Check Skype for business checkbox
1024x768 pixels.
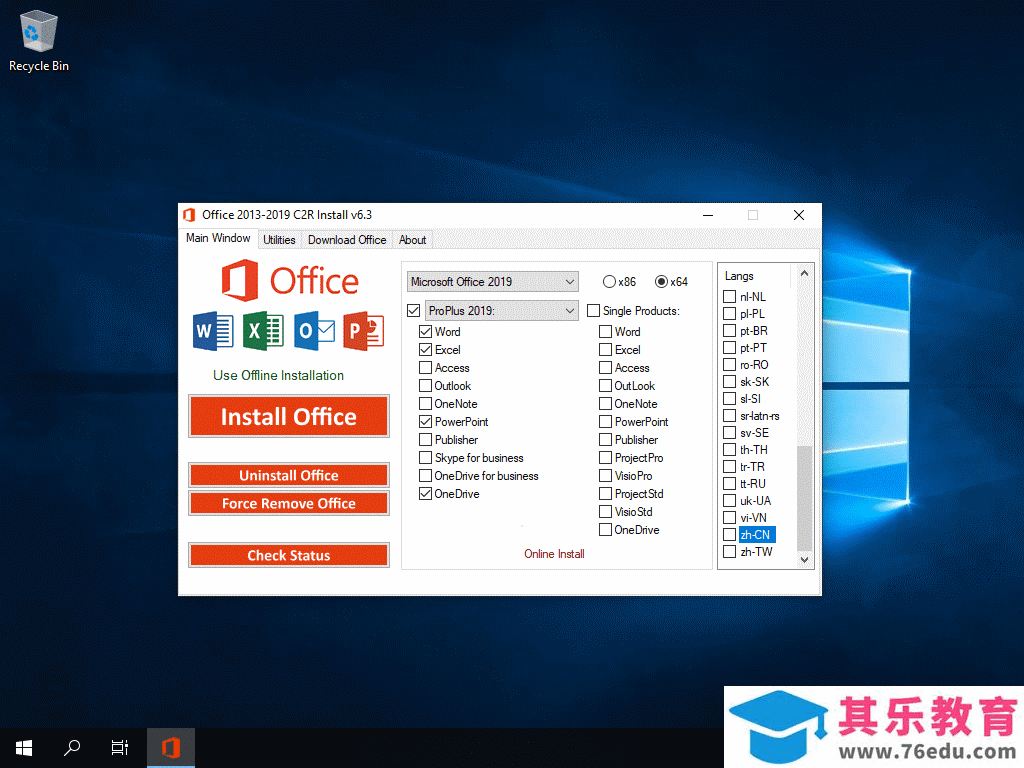pos(425,458)
